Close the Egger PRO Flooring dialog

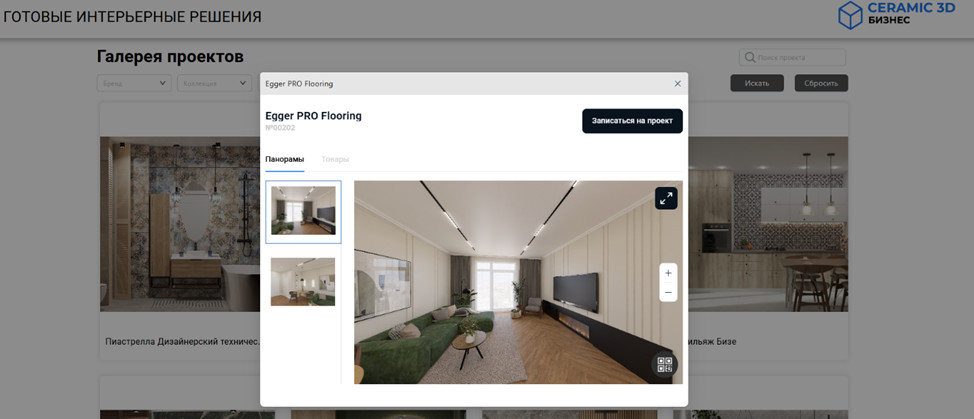point(678,84)
